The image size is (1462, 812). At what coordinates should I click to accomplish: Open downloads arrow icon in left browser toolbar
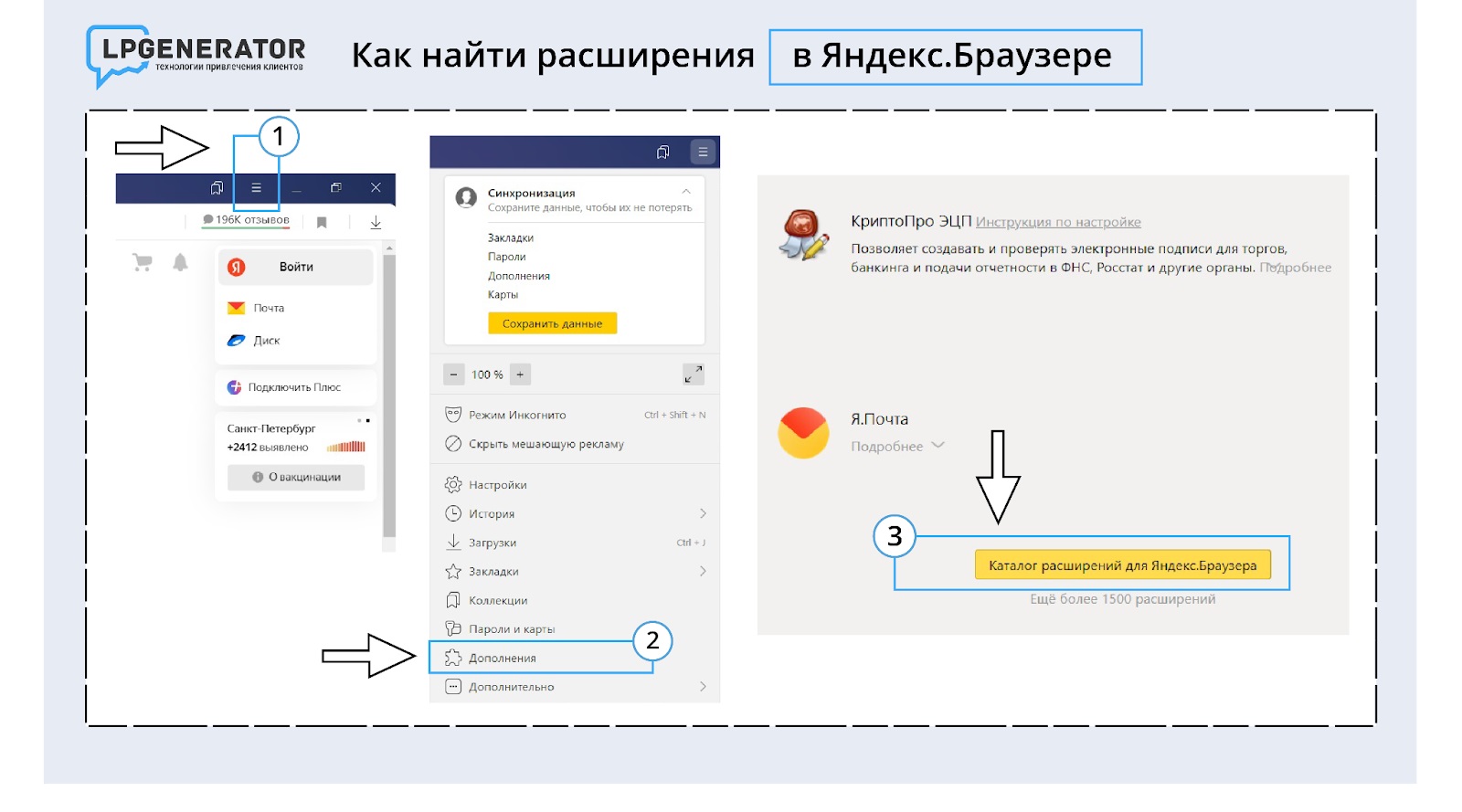click(x=376, y=222)
